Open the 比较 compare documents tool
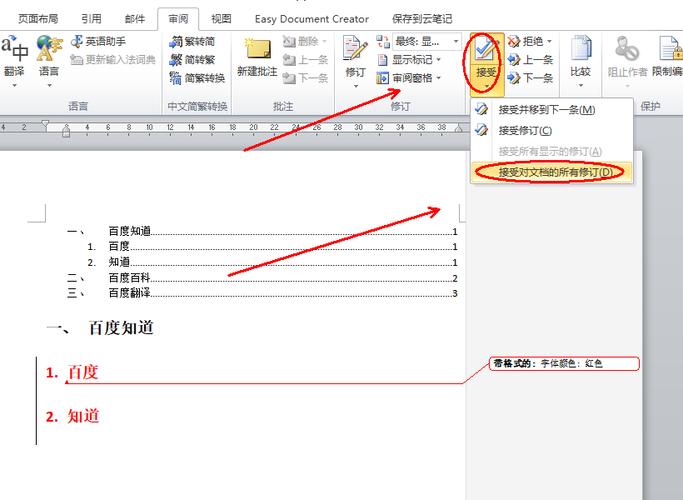683x500 pixels. tap(580, 56)
